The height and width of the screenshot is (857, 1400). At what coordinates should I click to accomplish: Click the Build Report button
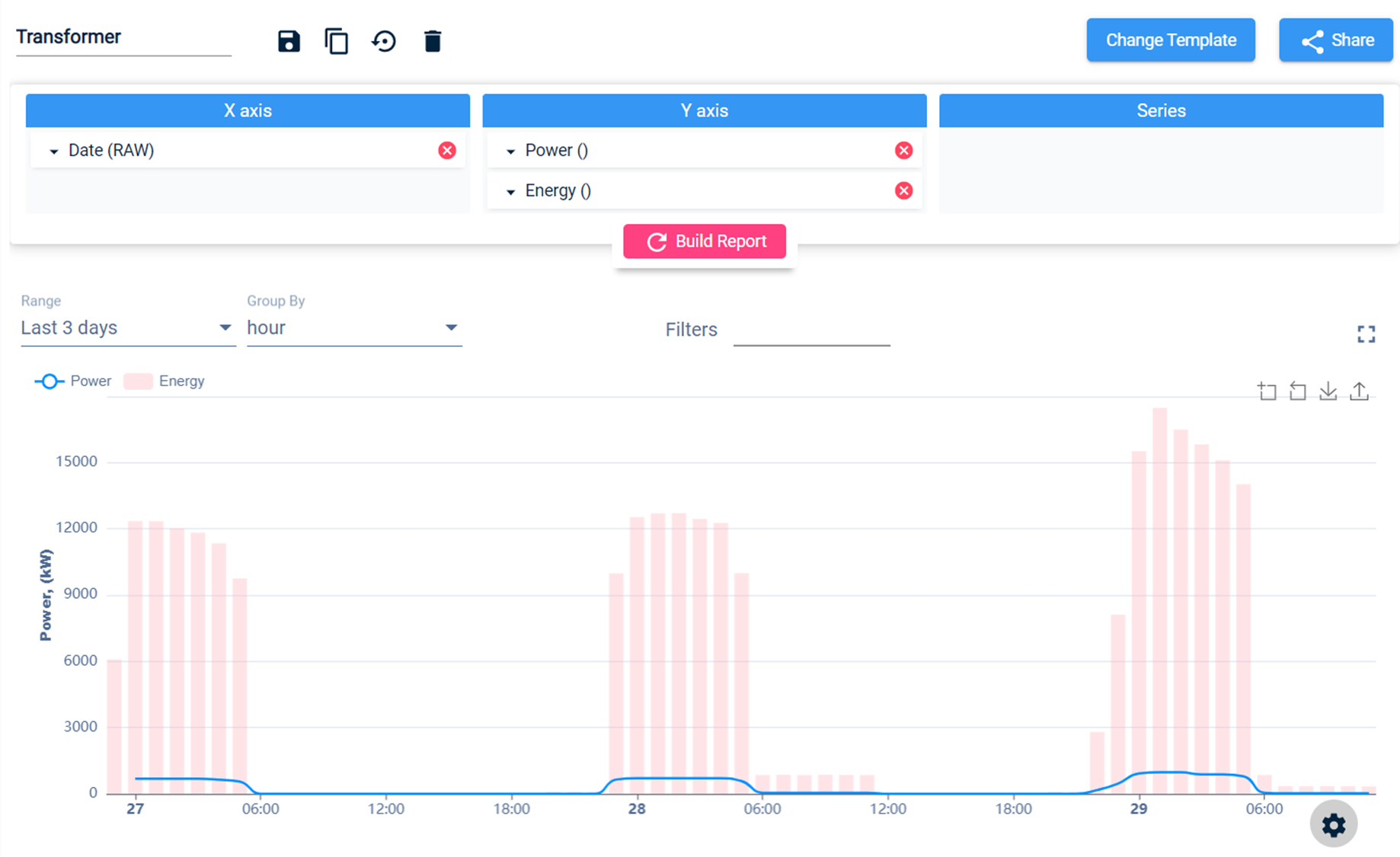coord(704,241)
